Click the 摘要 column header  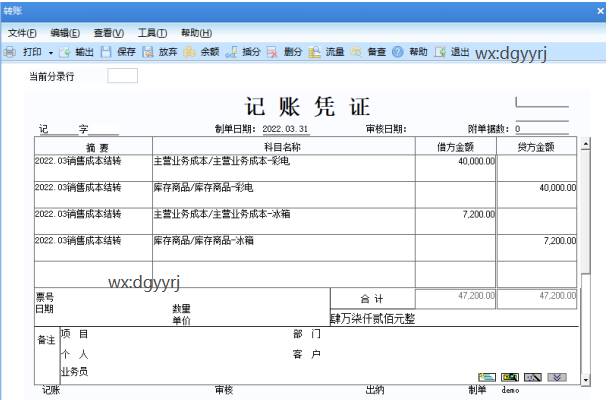point(93,146)
